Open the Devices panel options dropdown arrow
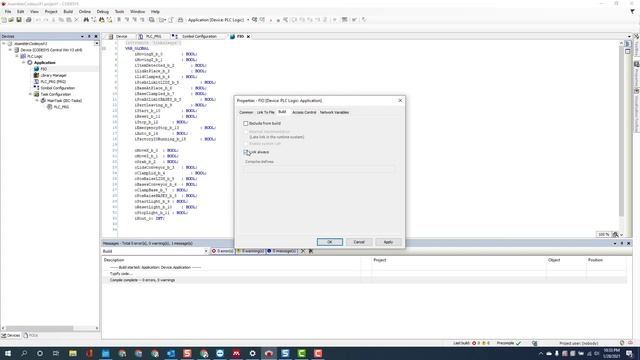 [x=82, y=36]
